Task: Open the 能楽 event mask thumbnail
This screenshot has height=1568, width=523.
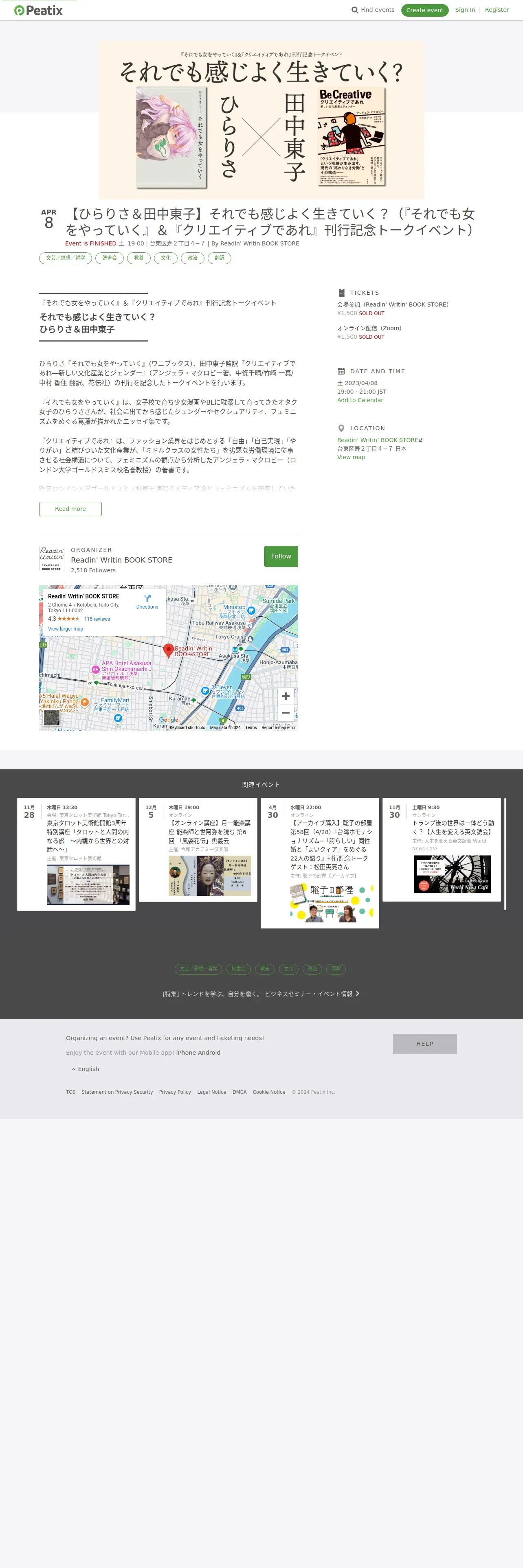Action: point(210,875)
